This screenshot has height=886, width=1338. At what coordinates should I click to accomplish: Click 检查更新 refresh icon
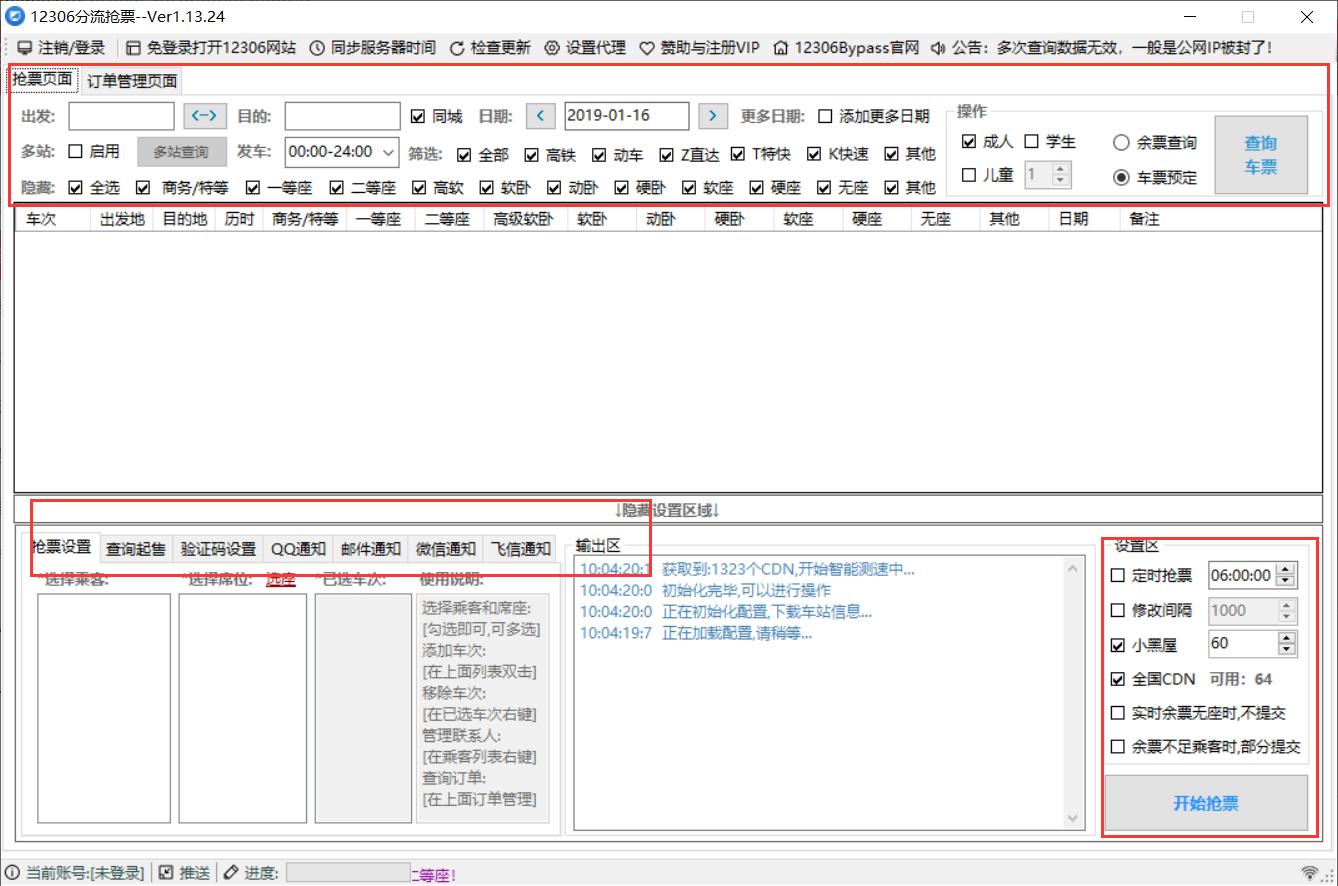point(457,48)
